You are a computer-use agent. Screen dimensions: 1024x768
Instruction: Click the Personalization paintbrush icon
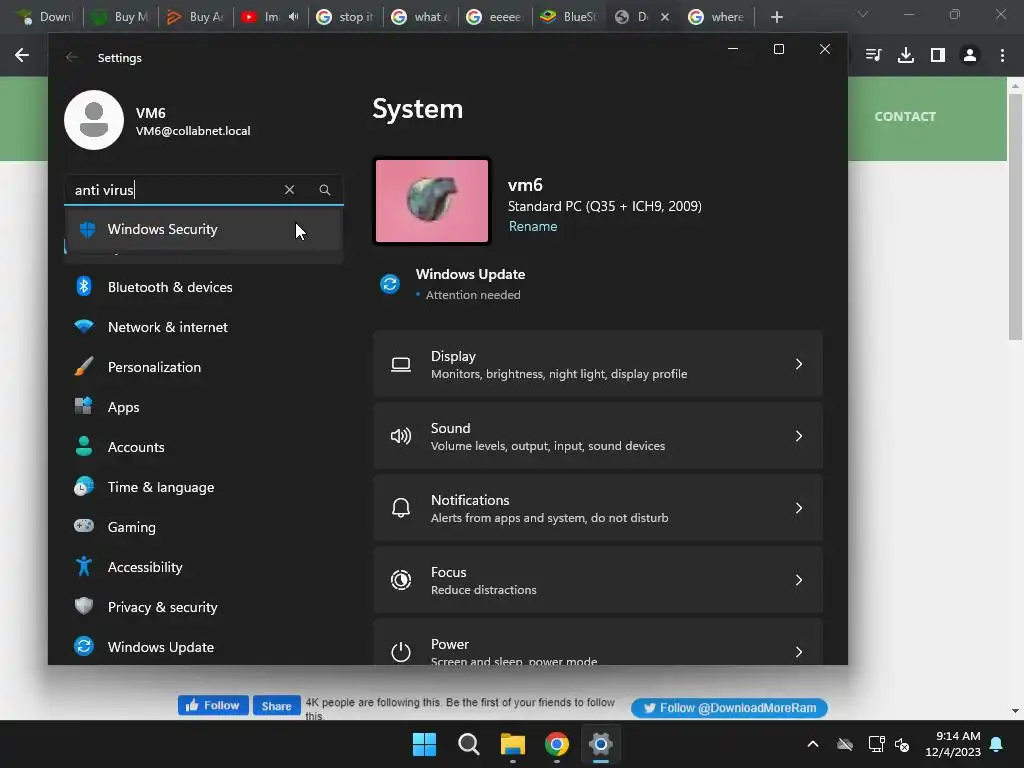point(84,366)
